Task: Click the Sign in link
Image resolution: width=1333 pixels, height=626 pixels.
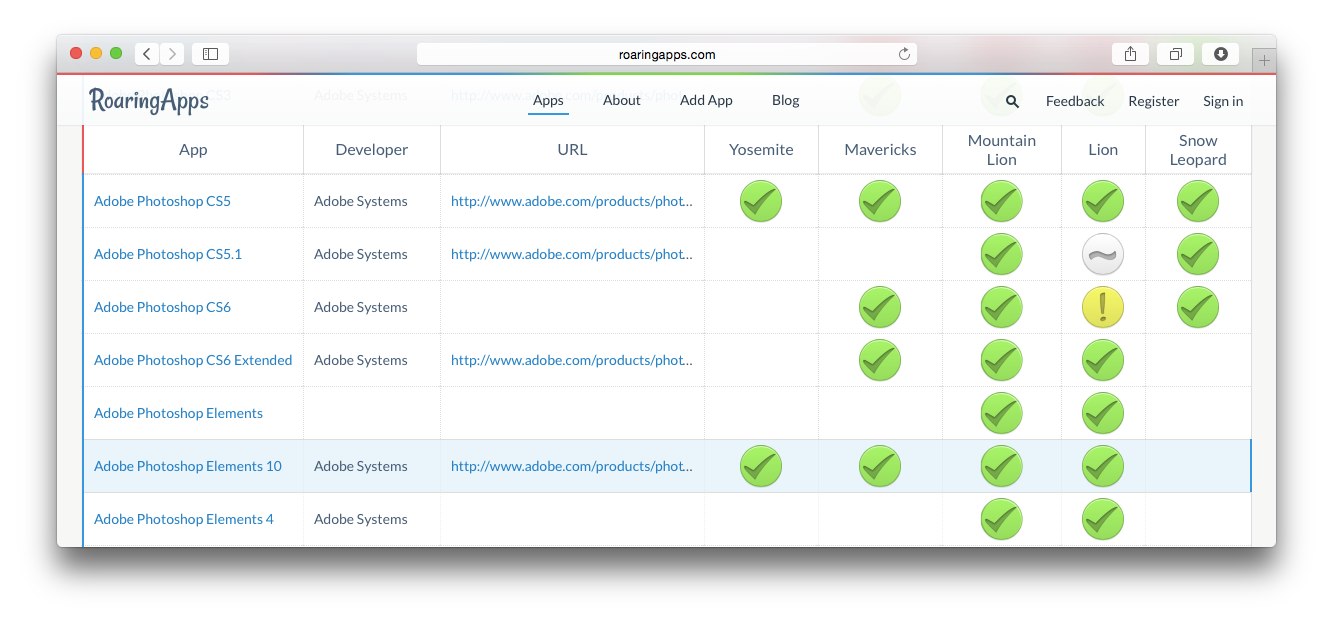Action: [x=1223, y=101]
